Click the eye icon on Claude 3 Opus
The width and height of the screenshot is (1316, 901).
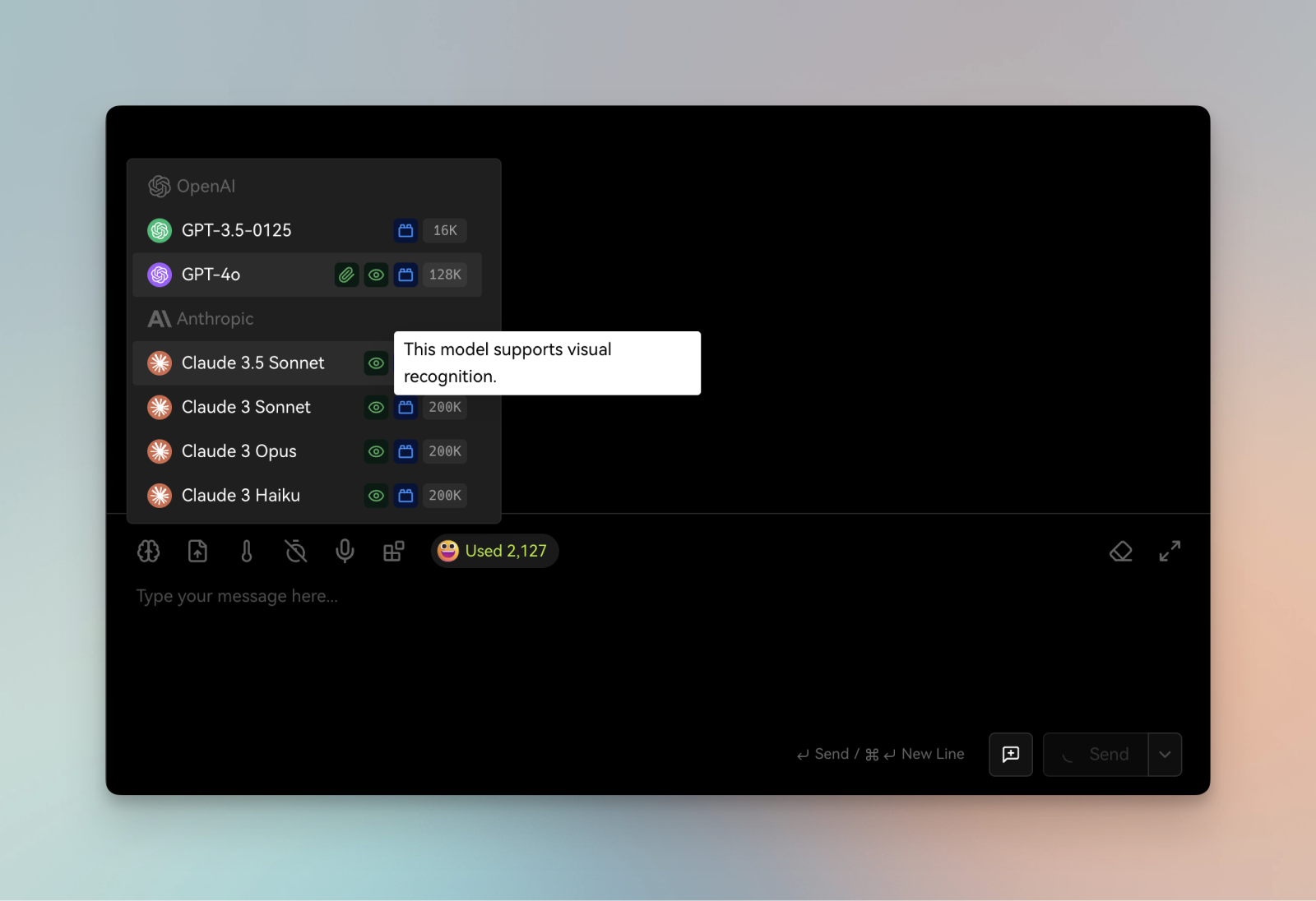click(376, 451)
